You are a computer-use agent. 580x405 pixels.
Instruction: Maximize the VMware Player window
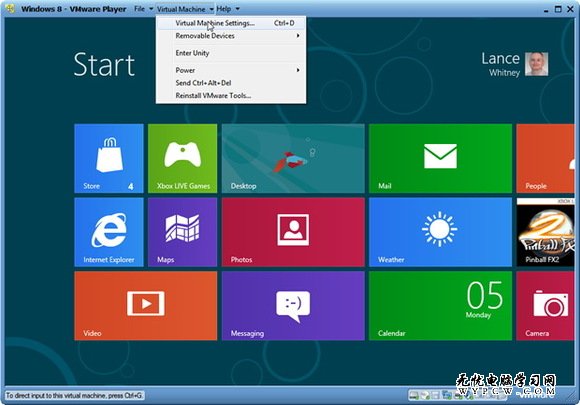click(558, 9)
